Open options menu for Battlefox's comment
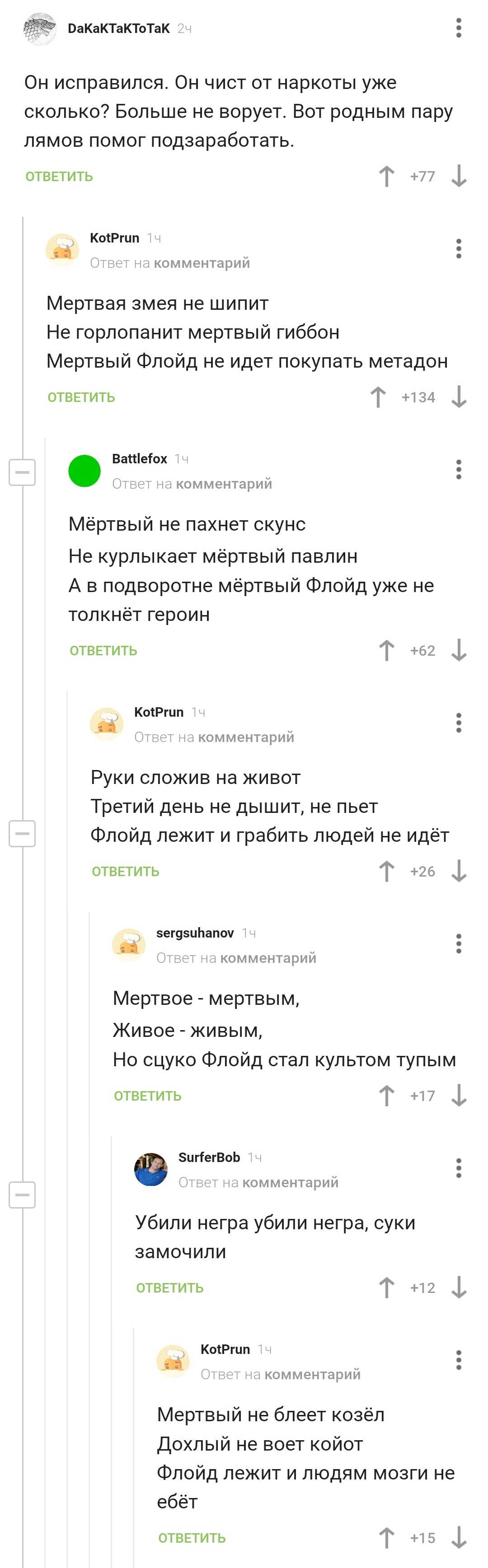 click(x=459, y=469)
